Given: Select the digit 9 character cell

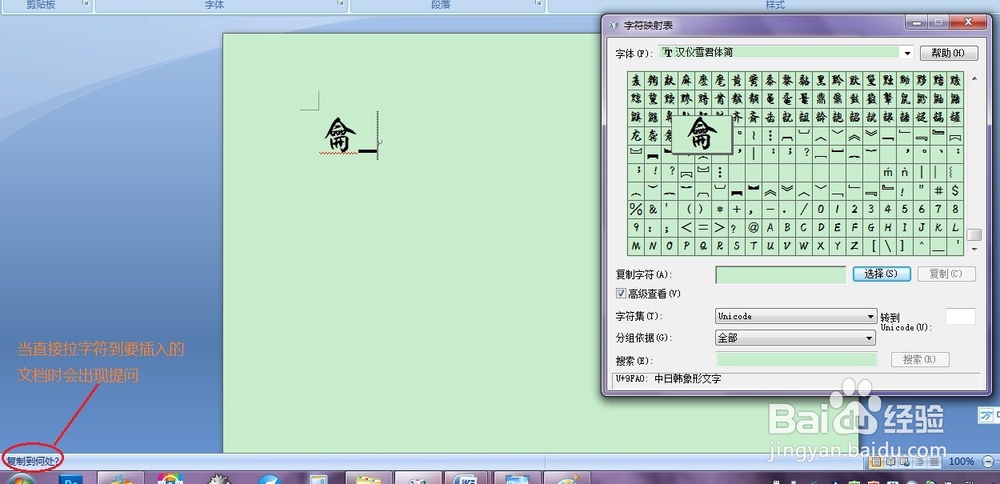Looking at the screenshot, I should (636, 228).
